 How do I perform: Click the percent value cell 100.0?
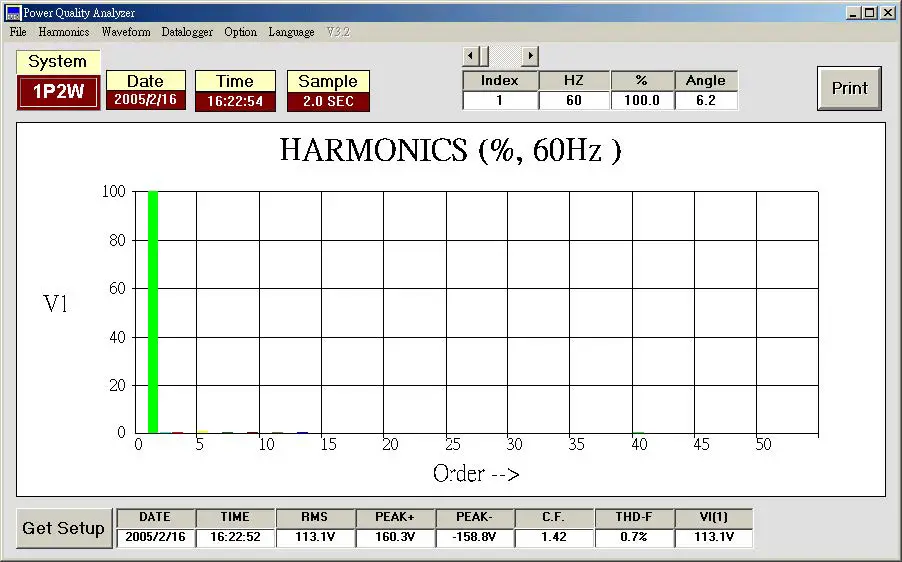coord(641,100)
